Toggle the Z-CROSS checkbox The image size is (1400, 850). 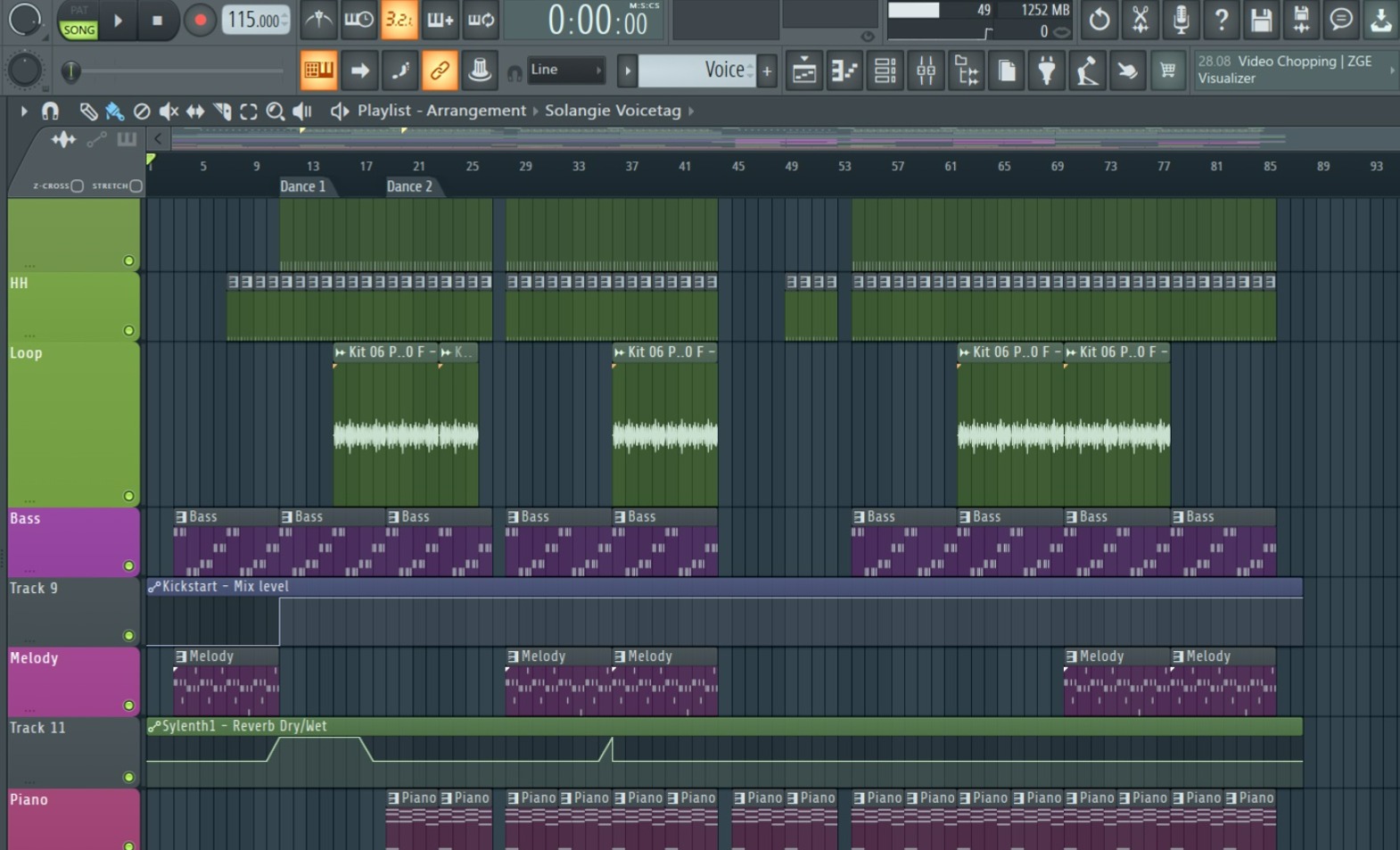pos(77,186)
